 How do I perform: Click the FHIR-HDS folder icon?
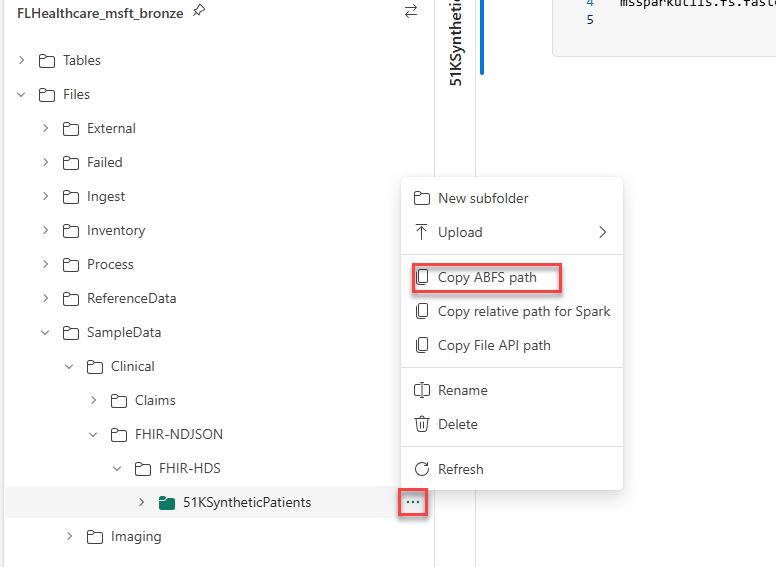[143, 469]
